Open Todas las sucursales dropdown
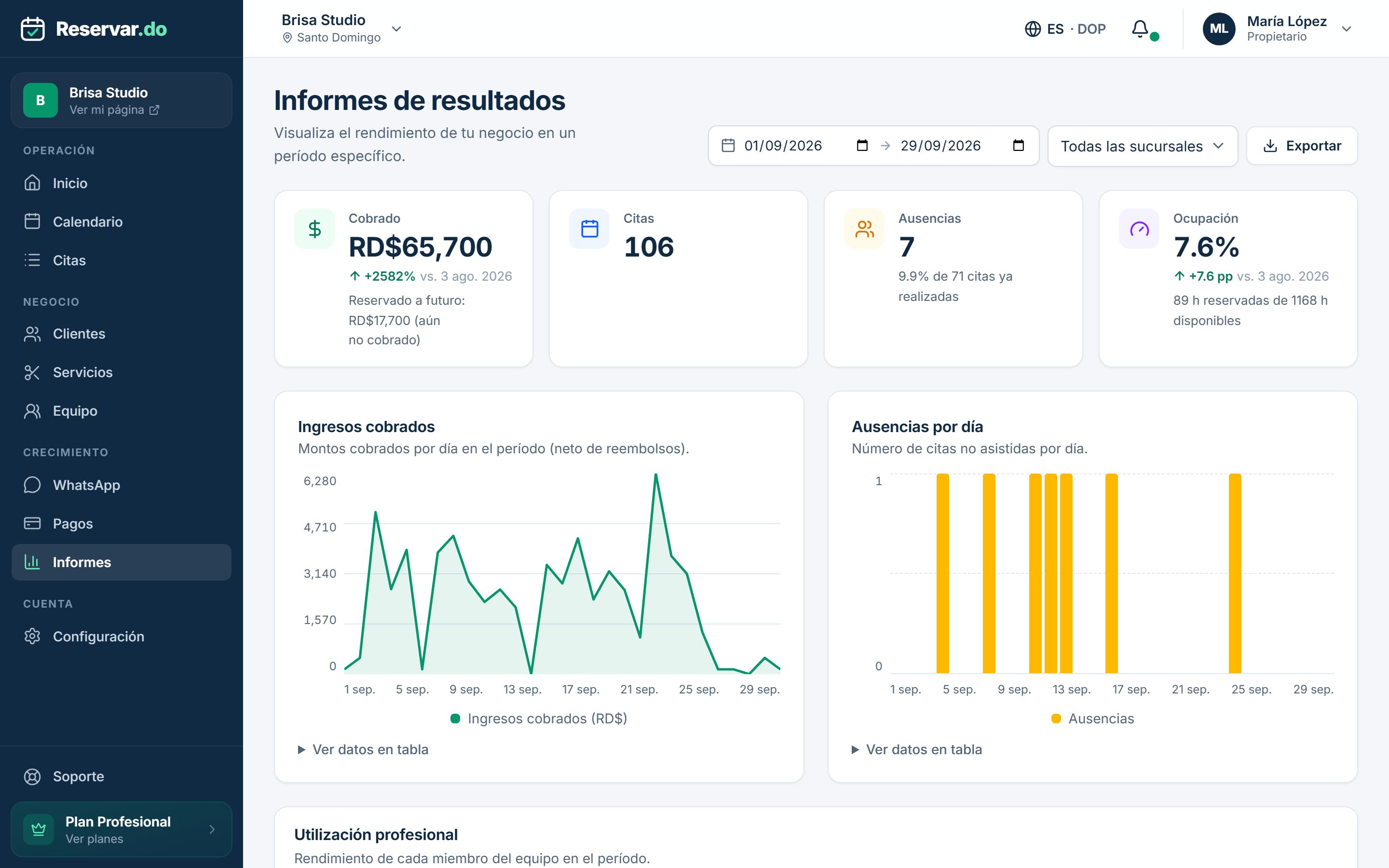Image resolution: width=1389 pixels, height=868 pixels. pyautogui.click(x=1142, y=146)
